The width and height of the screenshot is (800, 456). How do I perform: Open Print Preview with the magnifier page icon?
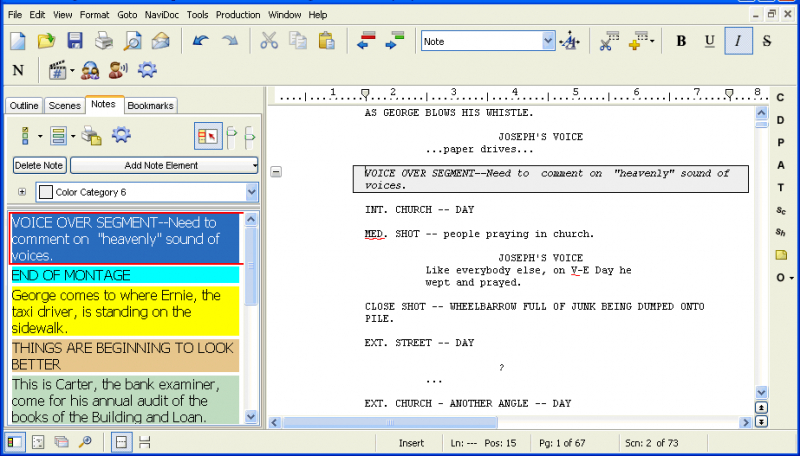(x=132, y=41)
